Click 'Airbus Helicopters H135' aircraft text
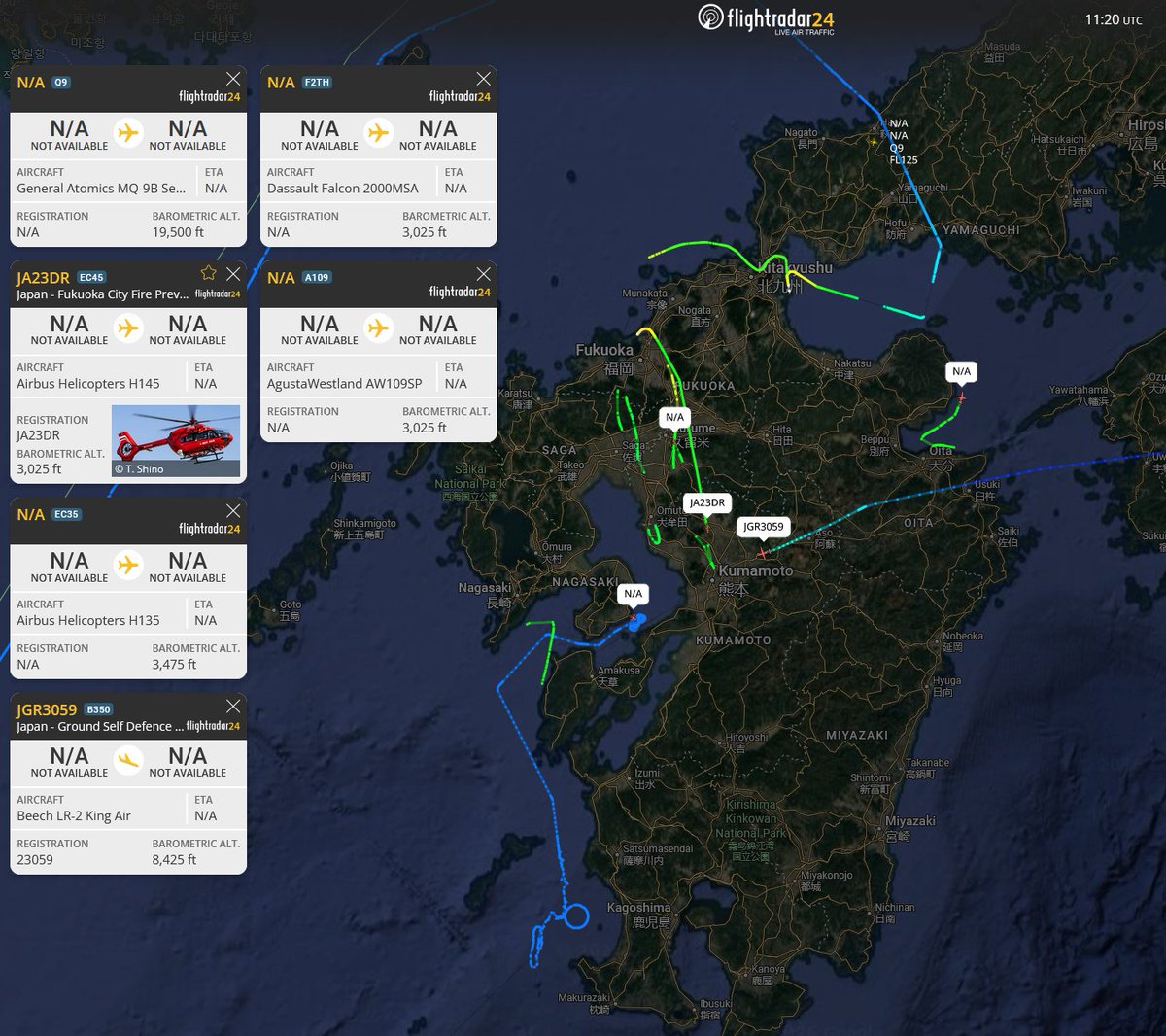Screen dimensions: 1166x1036 pos(88,620)
